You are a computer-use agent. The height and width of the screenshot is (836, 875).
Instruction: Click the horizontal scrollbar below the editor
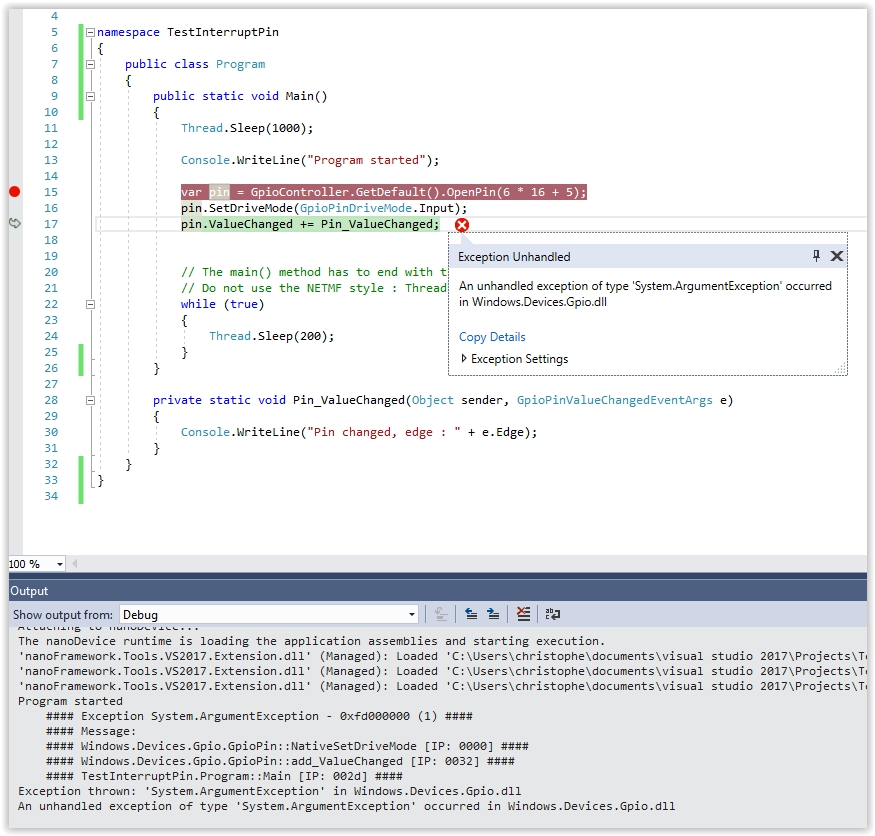coord(450,563)
